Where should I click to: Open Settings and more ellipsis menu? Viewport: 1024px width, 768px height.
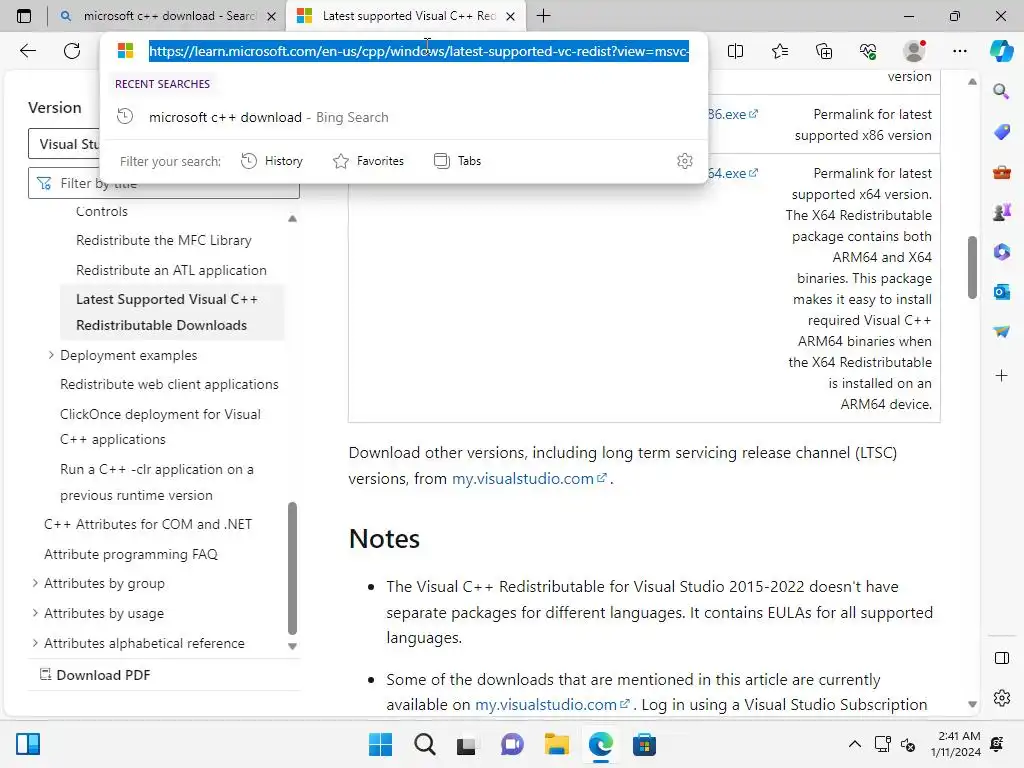pyautogui.click(x=959, y=51)
